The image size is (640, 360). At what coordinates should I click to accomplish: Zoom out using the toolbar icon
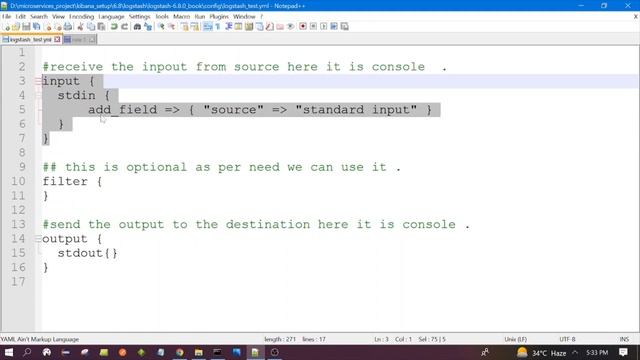coord(171,27)
